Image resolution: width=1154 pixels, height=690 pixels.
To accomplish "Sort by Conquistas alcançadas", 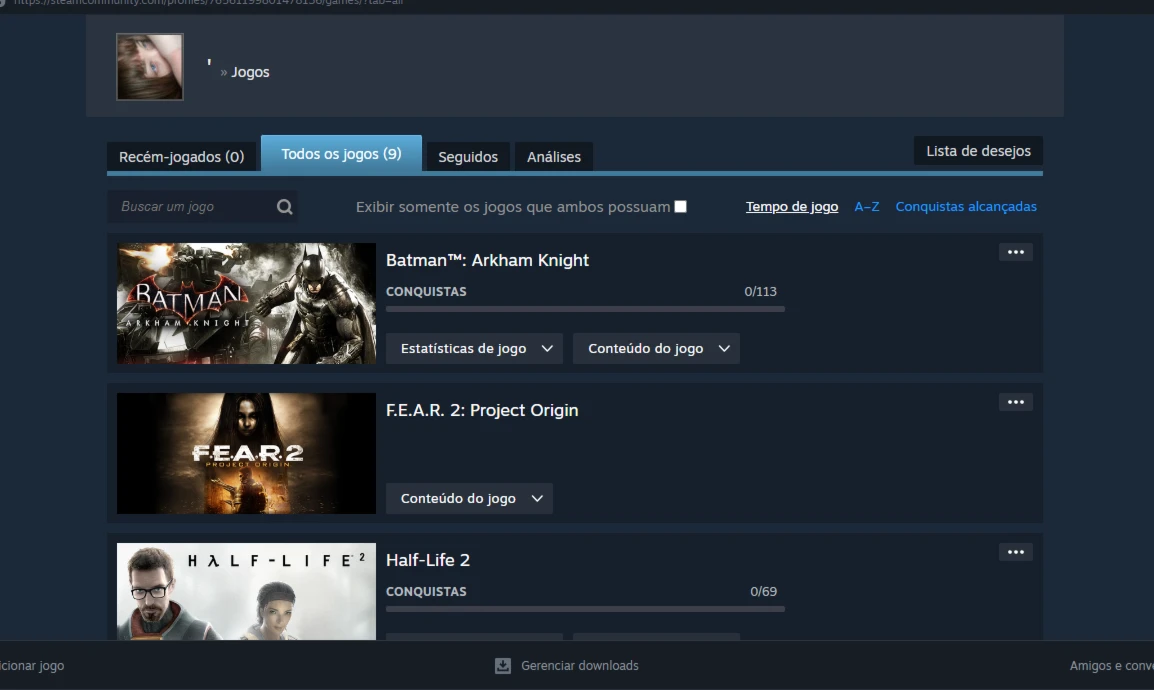I will coord(966,207).
